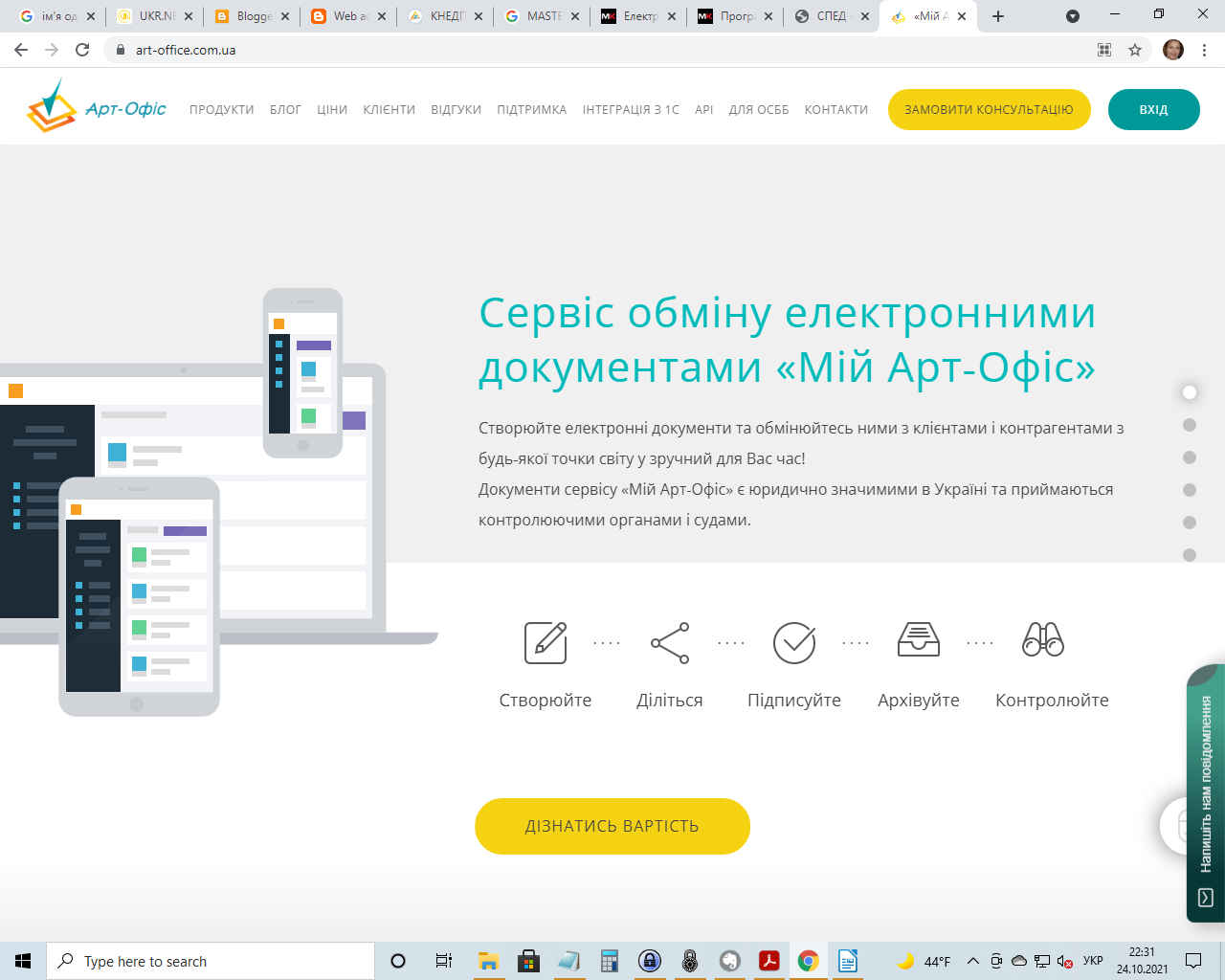The width and height of the screenshot is (1225, 980).
Task: Open File Explorer from taskbar
Action: pos(489,961)
